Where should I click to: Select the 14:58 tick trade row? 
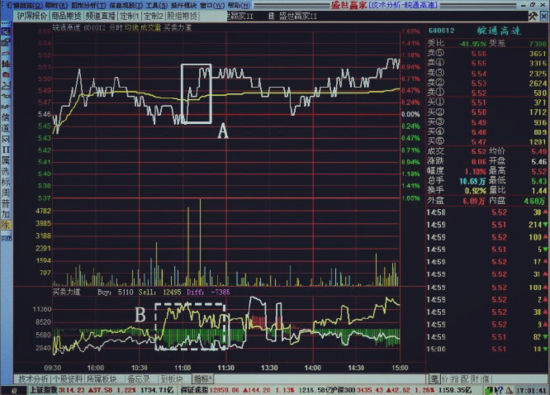tap(487, 212)
